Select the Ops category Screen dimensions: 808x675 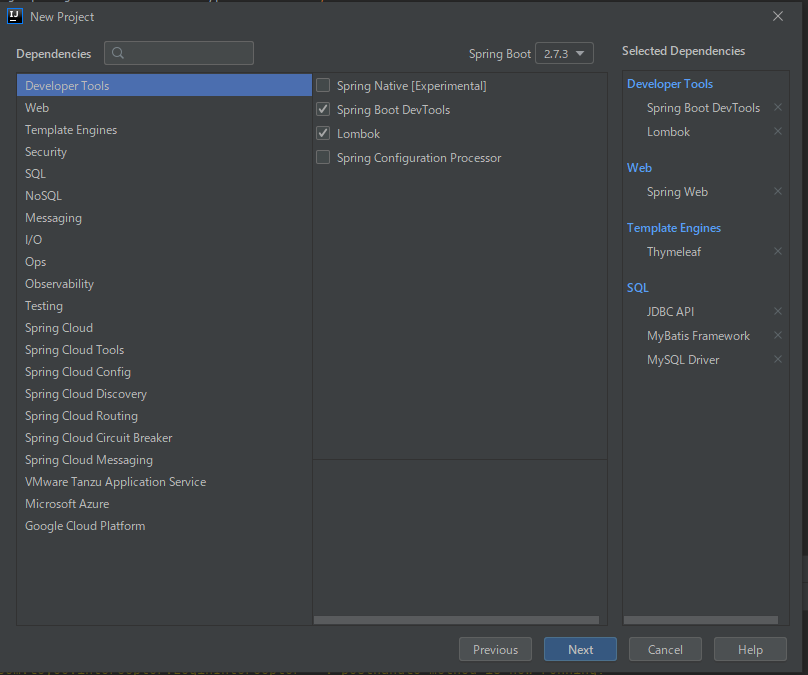164,262
